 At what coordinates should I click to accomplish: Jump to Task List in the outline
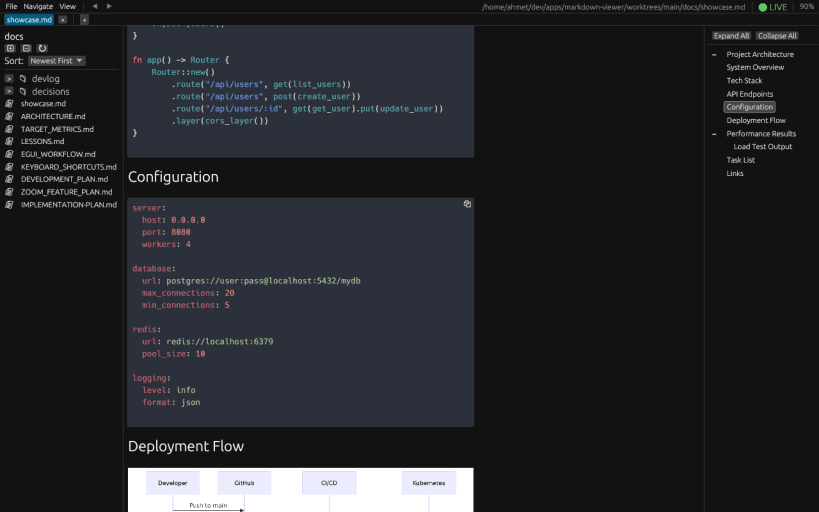(741, 160)
